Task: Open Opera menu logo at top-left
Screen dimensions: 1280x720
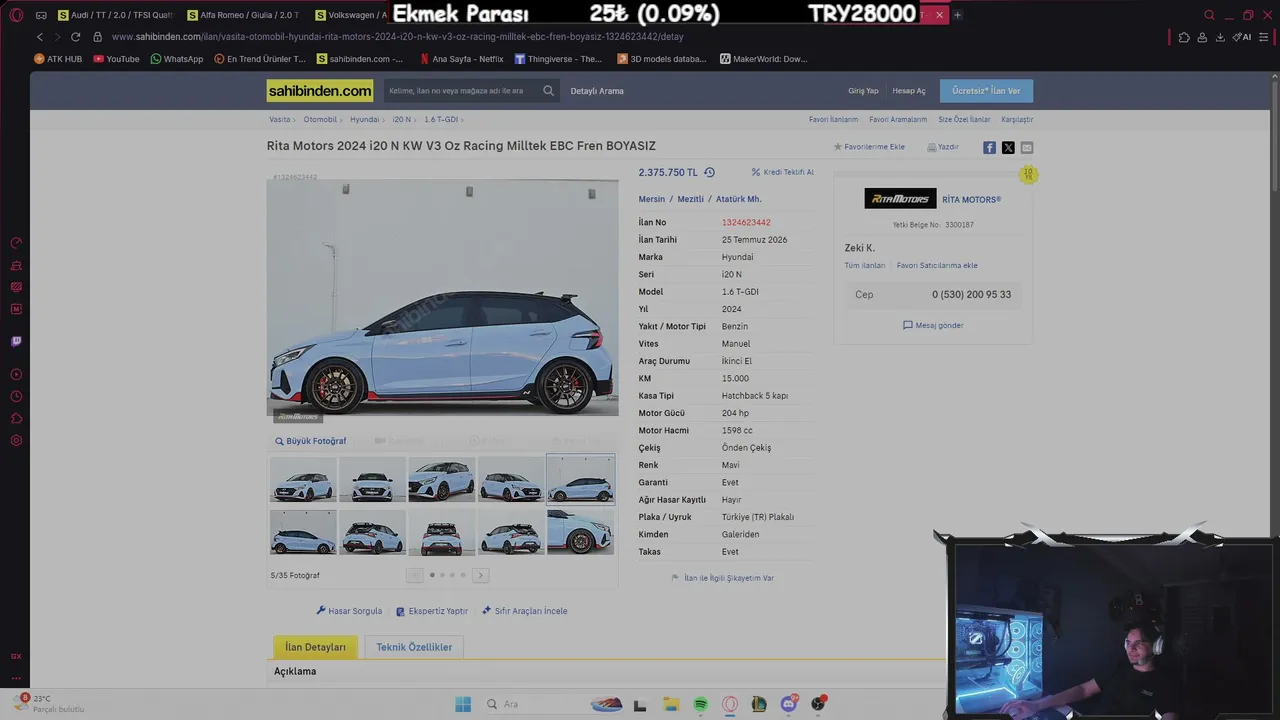Action: 16,15
